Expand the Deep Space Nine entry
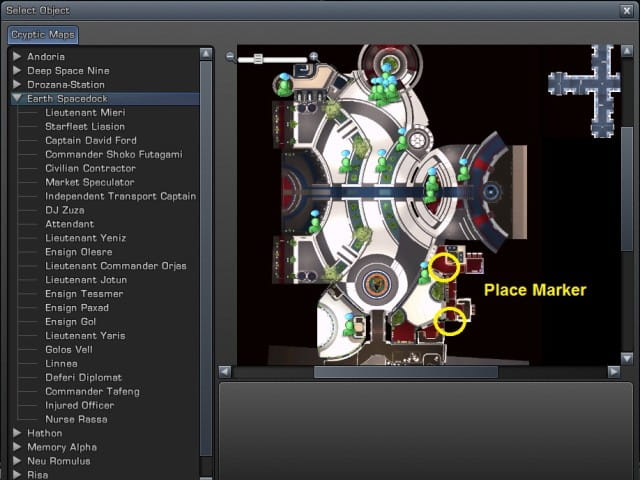The height and width of the screenshot is (480, 640). click(17, 71)
